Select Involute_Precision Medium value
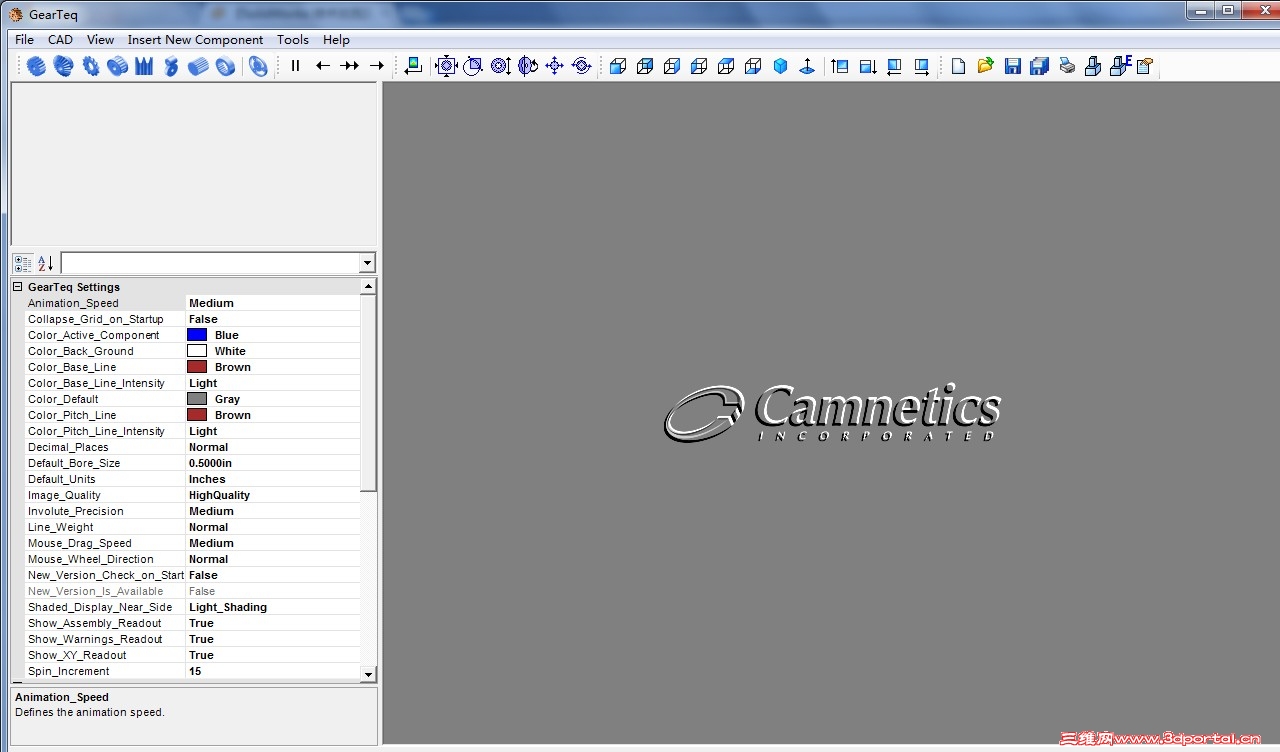This screenshot has width=1280, height=752. pyautogui.click(x=272, y=511)
